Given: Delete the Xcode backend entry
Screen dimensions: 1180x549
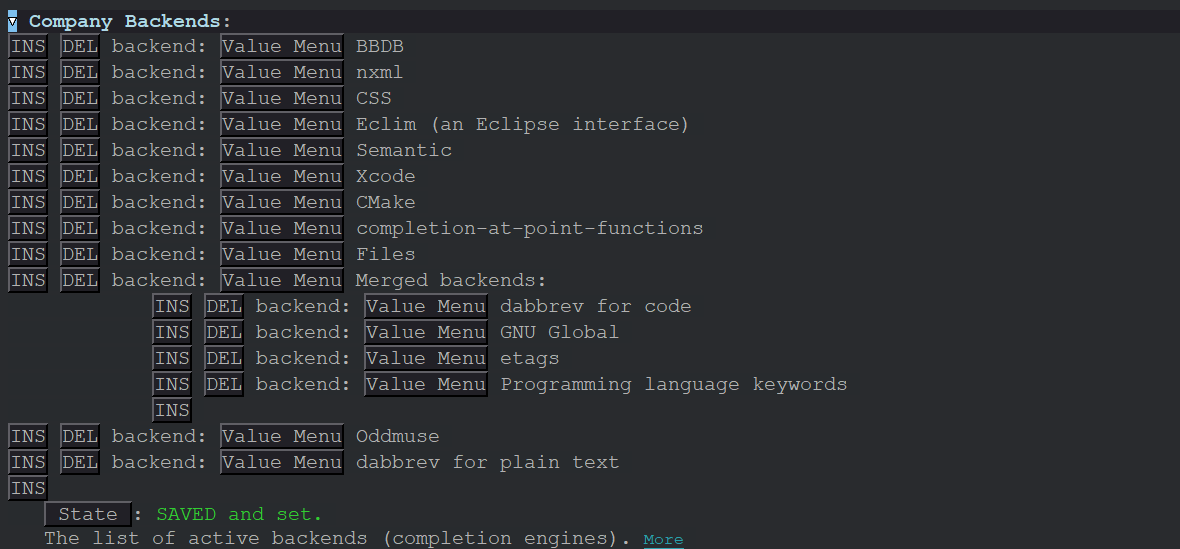Looking at the screenshot, I should coord(80,177).
